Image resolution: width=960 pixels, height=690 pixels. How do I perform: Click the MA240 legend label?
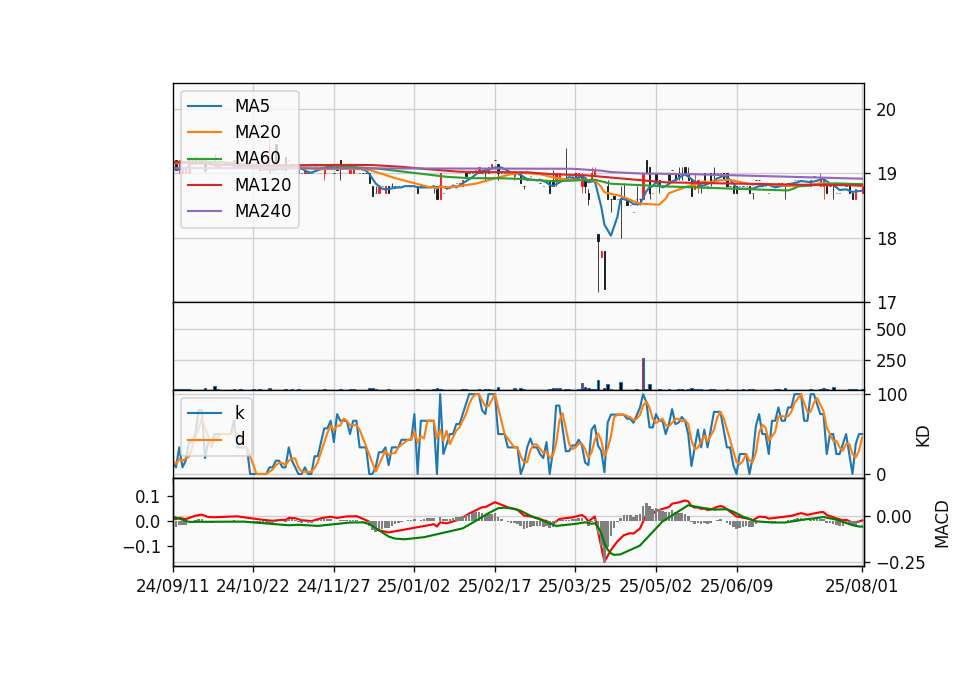263,211
